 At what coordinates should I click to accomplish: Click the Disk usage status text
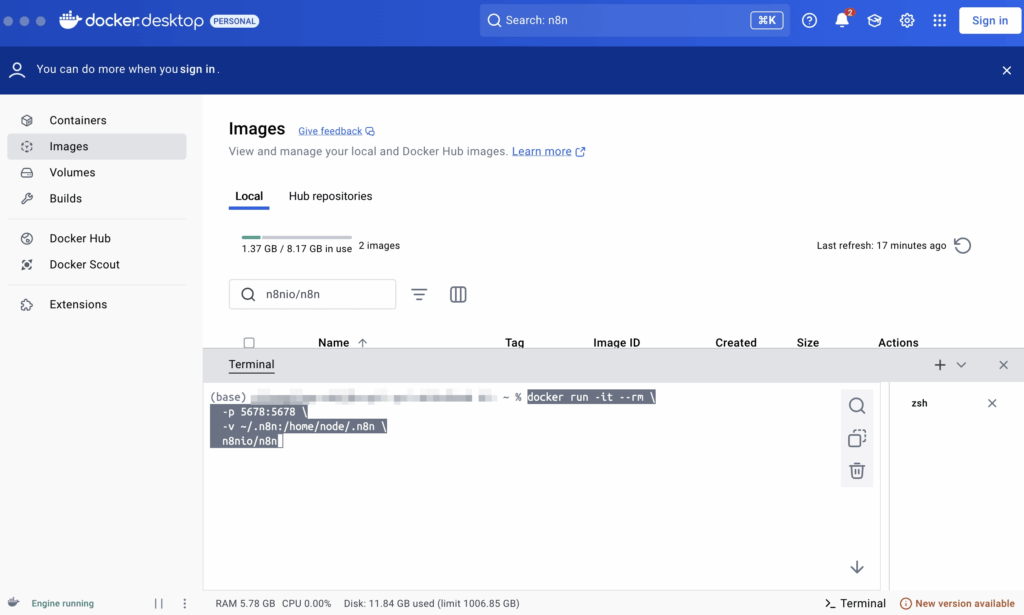[432, 603]
